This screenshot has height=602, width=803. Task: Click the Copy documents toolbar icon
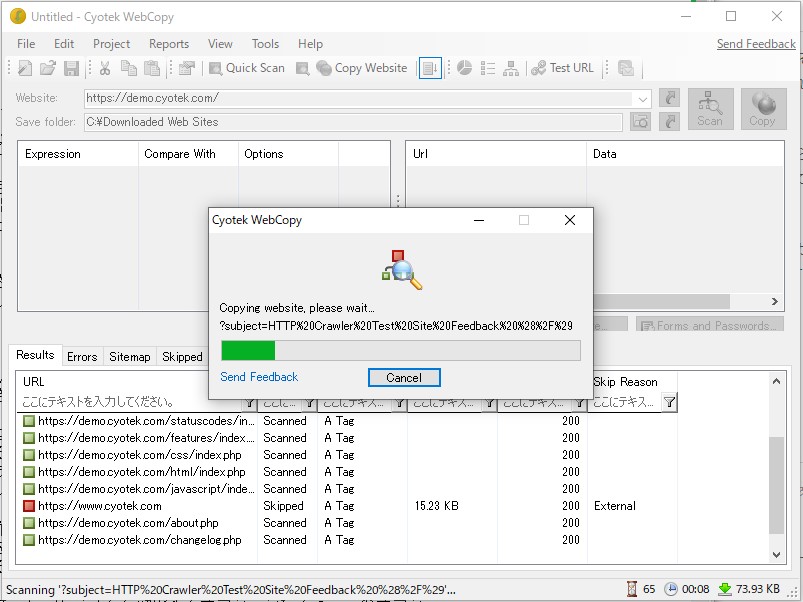click(129, 68)
